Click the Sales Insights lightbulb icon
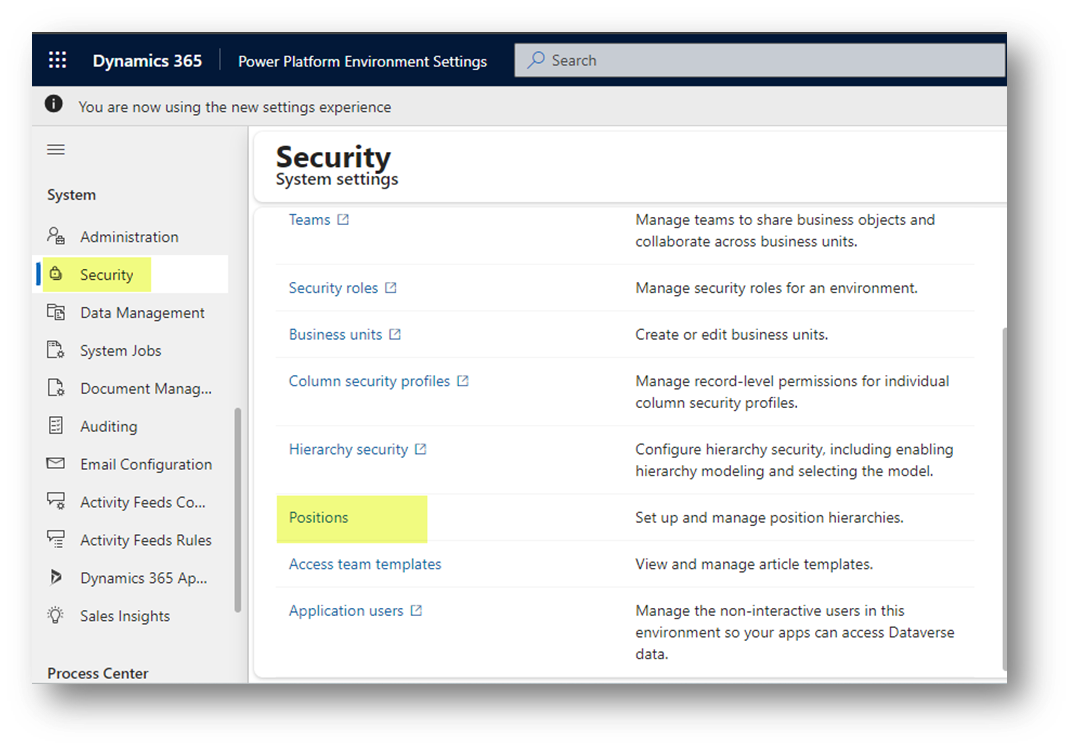 pos(56,616)
